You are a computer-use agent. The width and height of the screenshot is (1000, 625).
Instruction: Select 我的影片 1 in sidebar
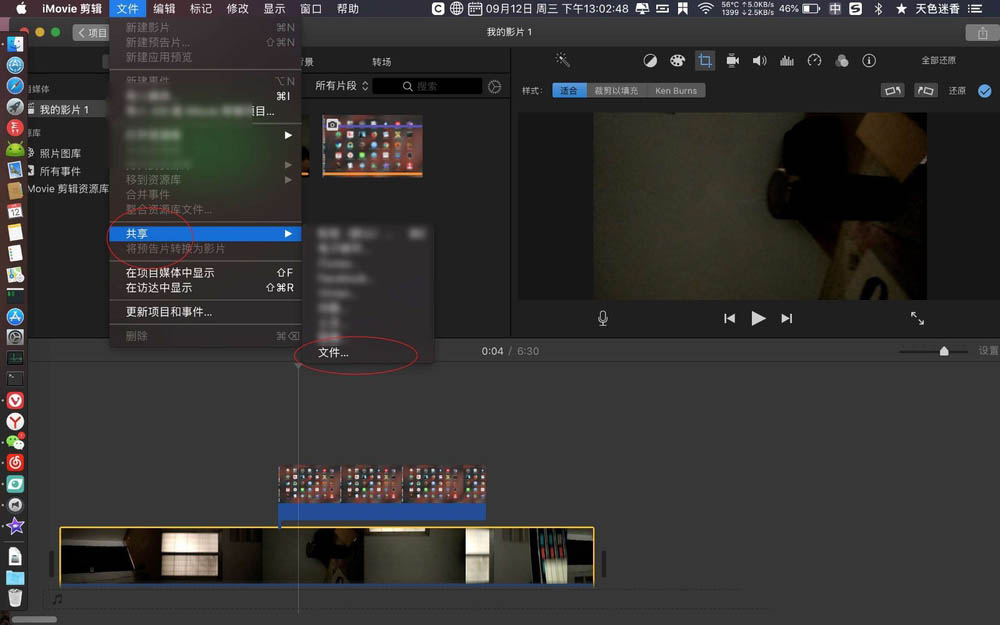coord(64,110)
